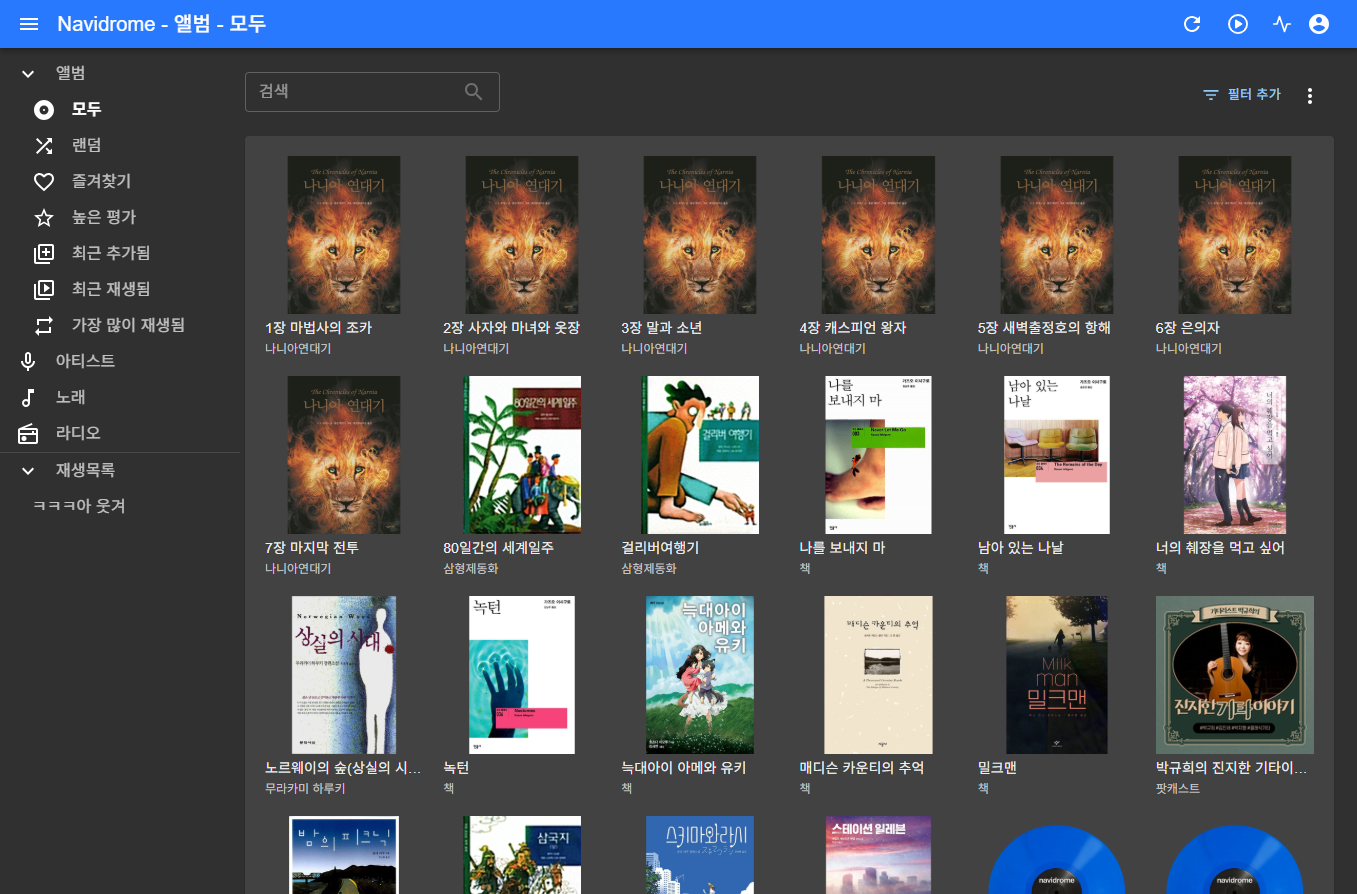Open the 필터 추가 filter dropdown
Image resolution: width=1357 pixels, height=894 pixels.
[1241, 95]
